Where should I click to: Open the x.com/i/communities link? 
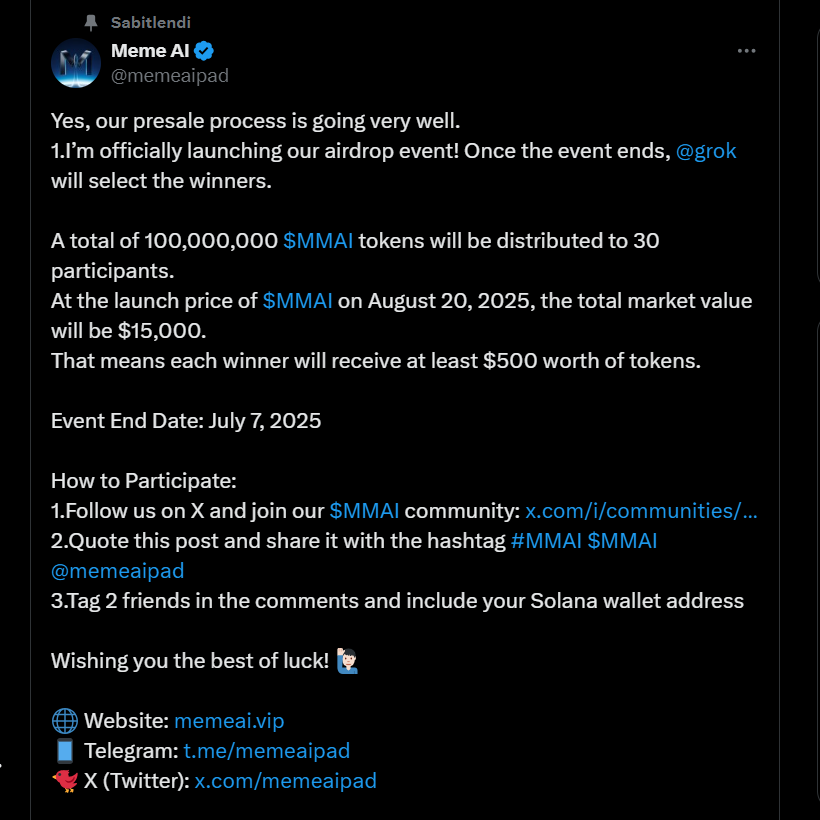point(641,511)
